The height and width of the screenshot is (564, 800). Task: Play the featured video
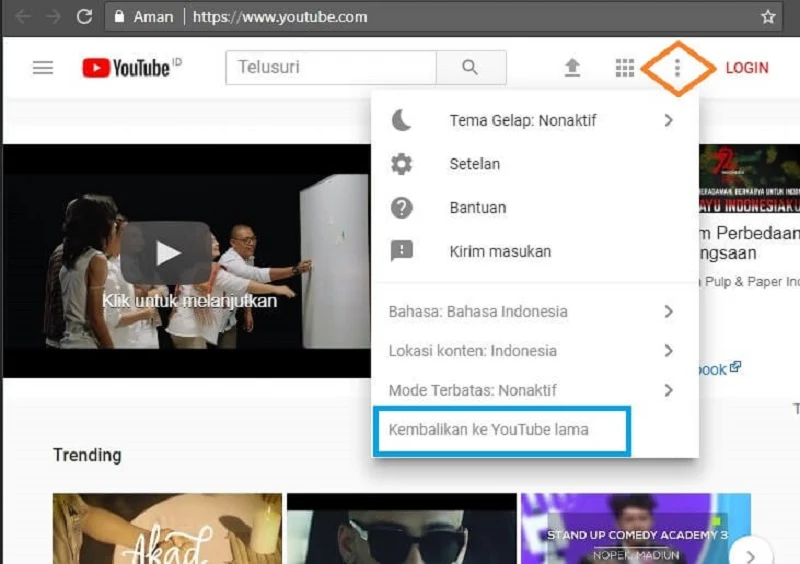(x=165, y=253)
